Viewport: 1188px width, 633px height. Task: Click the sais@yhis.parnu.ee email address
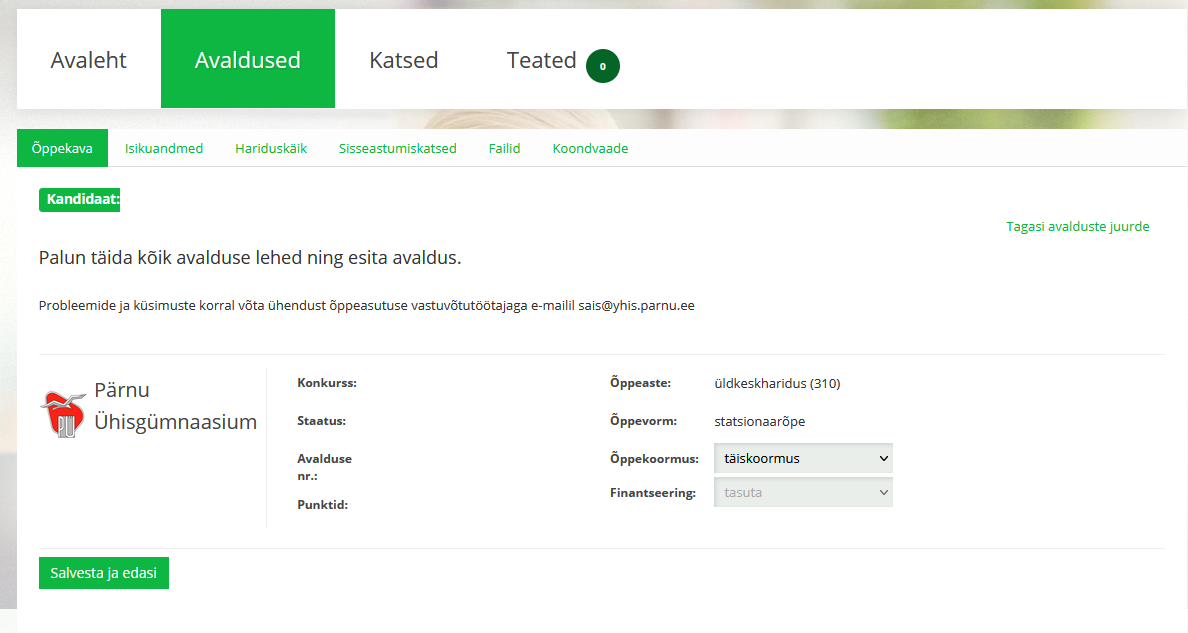coord(635,306)
